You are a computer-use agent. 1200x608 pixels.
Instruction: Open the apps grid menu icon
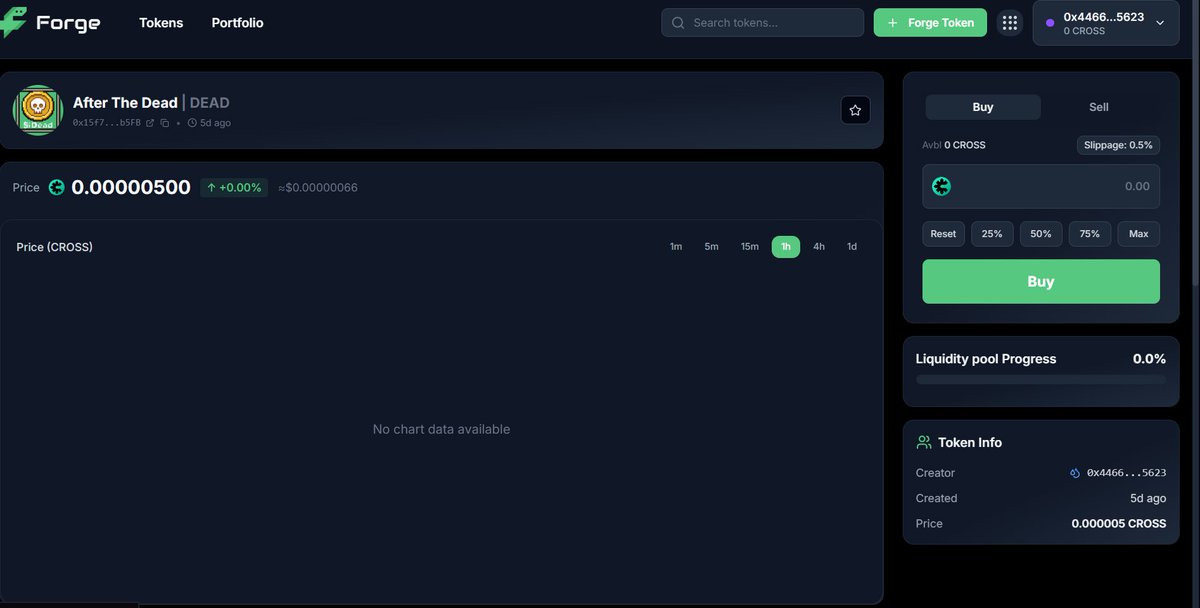(1010, 23)
